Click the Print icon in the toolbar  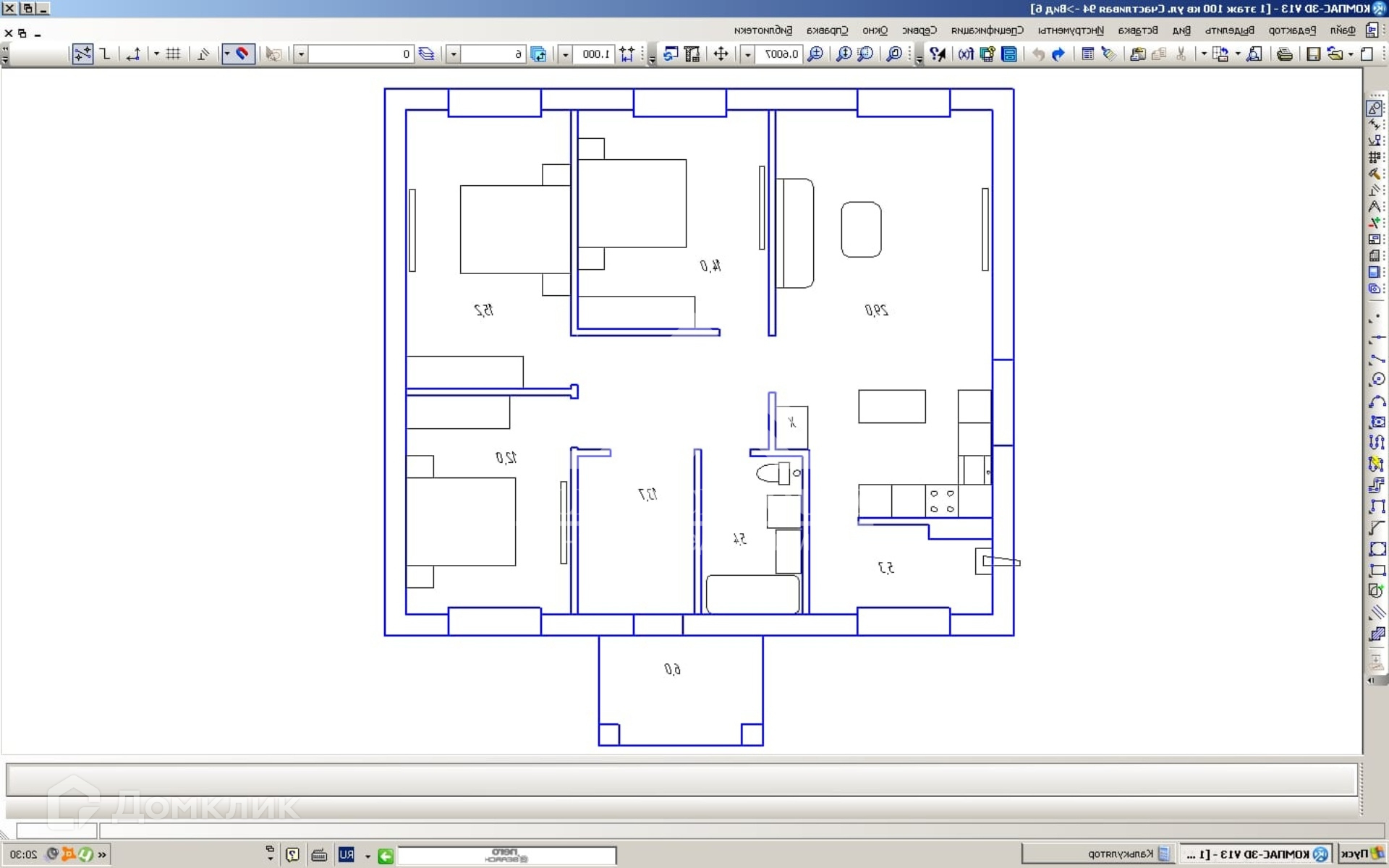1284,54
